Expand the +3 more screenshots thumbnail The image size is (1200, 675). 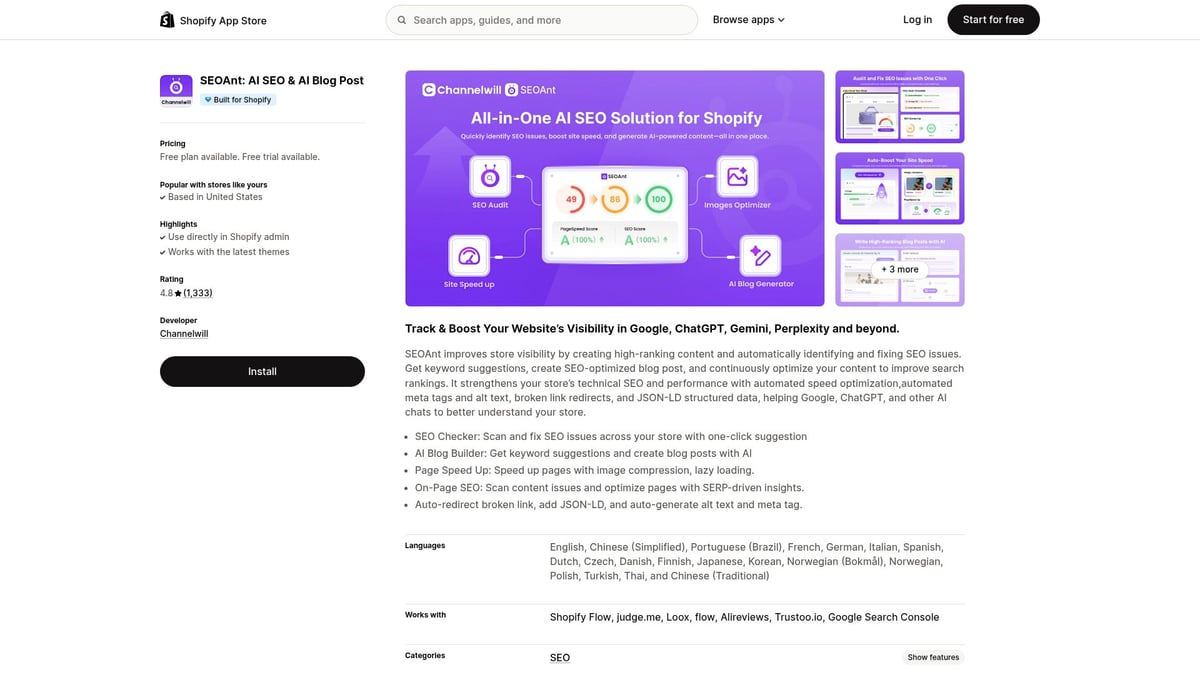point(899,269)
